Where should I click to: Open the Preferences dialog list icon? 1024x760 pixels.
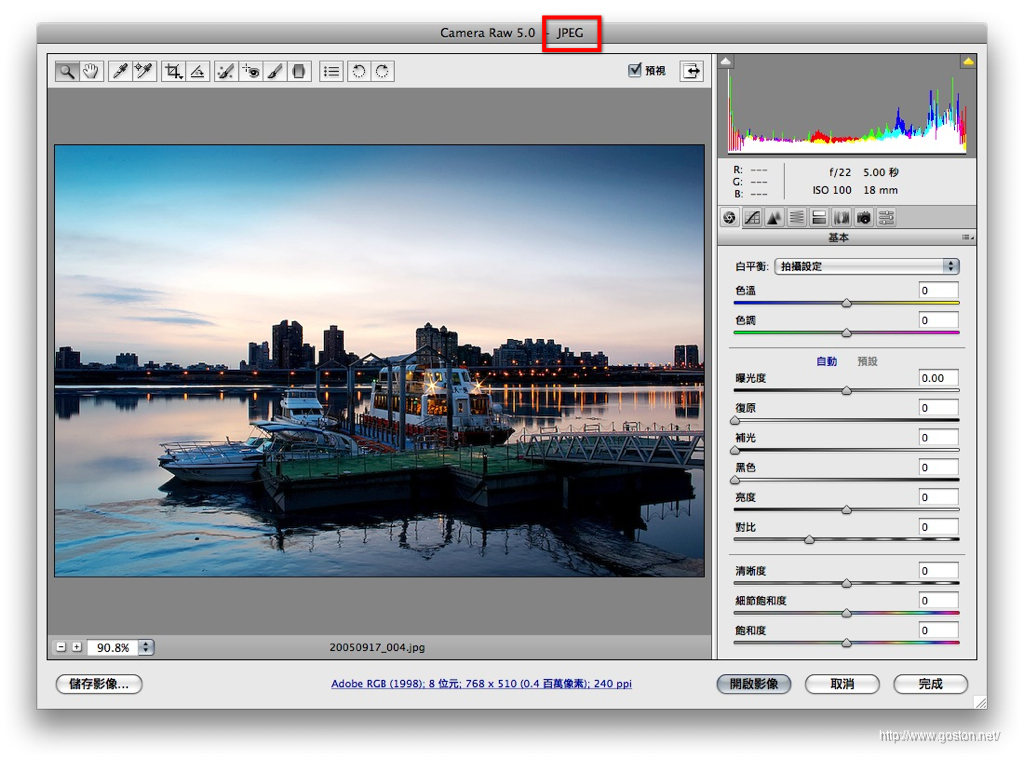pos(331,71)
